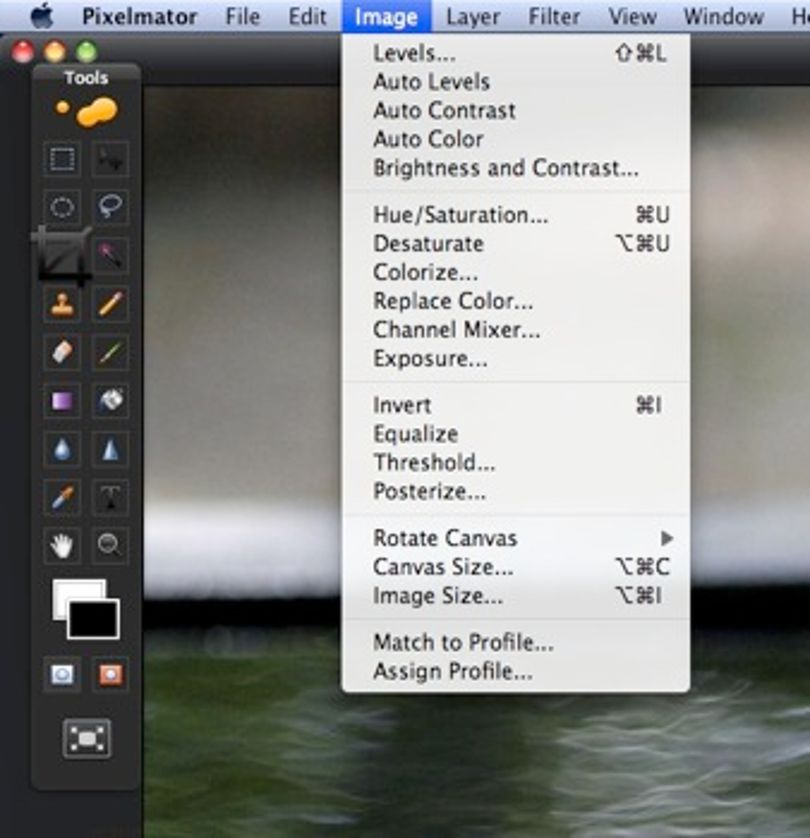Viewport: 810px width, 838px height.
Task: Select the Paint Bucket tool
Action: [110, 400]
